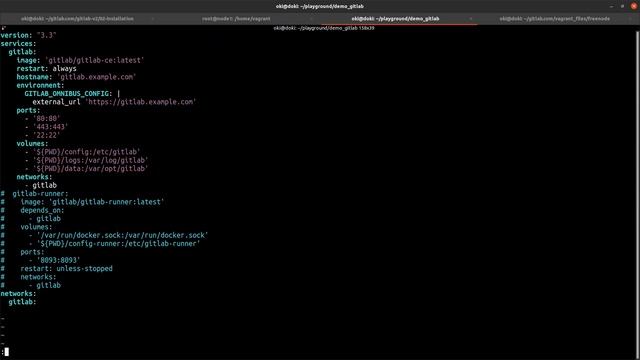Switch to the gitlab-v2/02-installation terminal tab
Screen dimensions: 640x360
(78, 19)
